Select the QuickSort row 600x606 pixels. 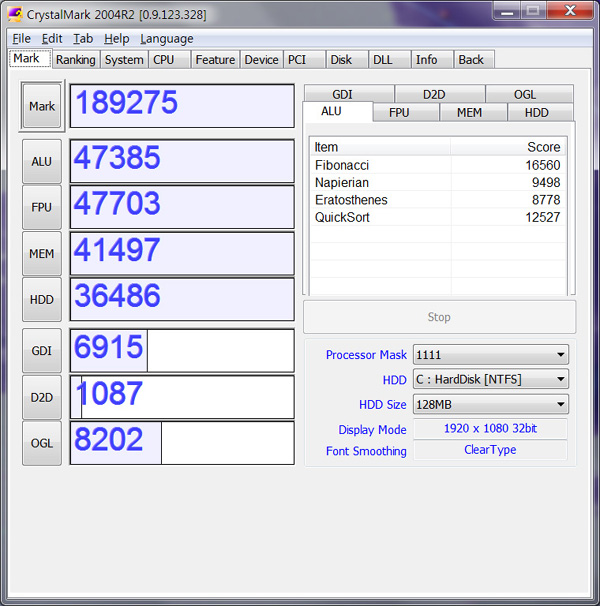438,217
